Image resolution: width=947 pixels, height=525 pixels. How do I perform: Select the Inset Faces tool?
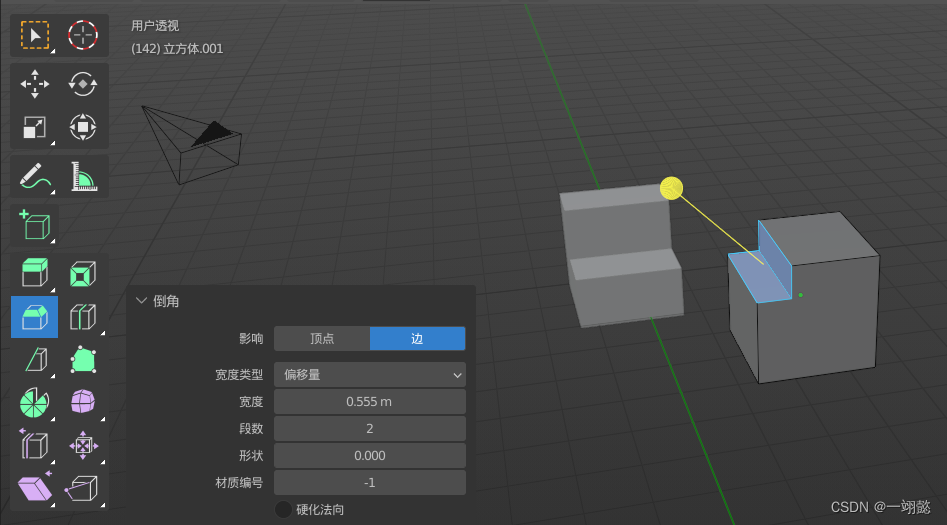[83, 273]
